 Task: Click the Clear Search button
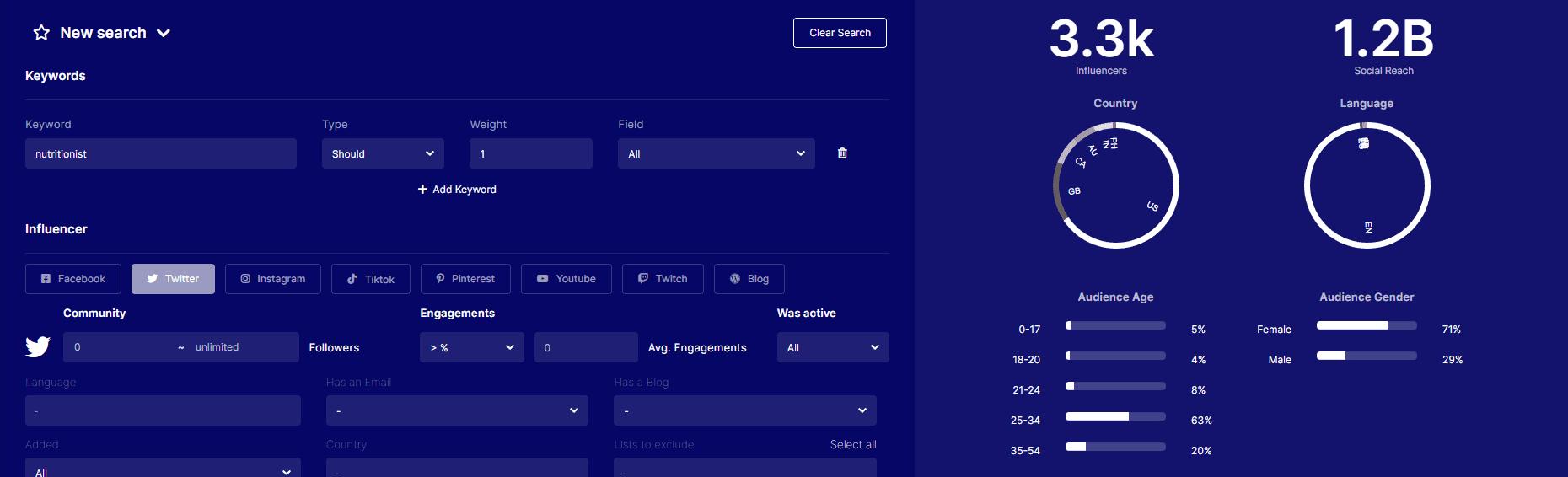pos(840,33)
